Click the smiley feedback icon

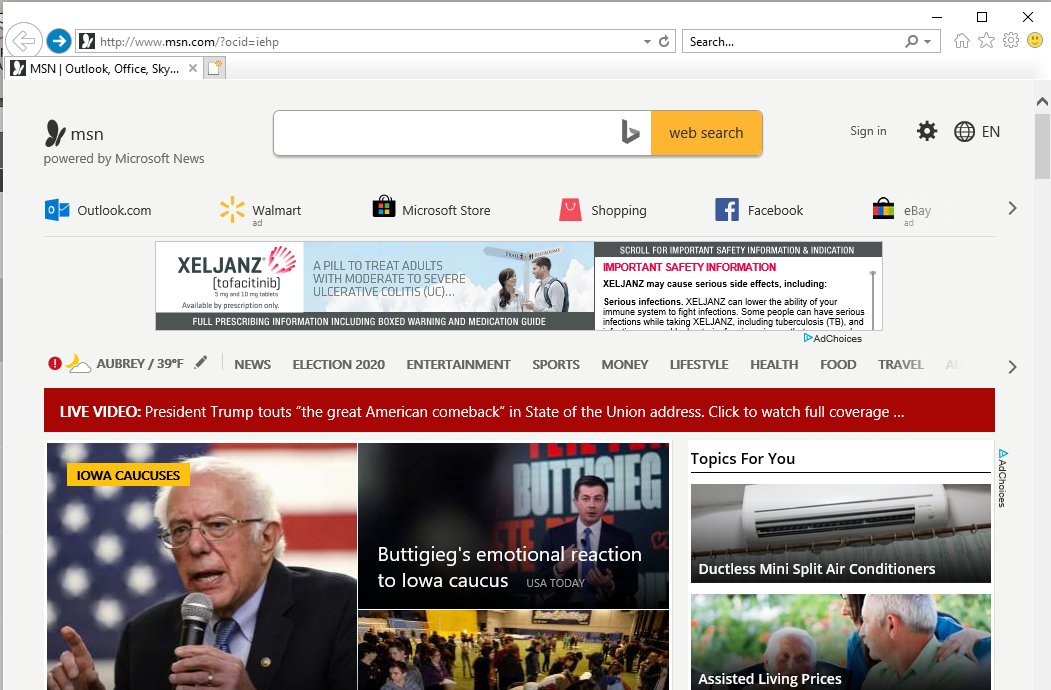(x=1035, y=41)
